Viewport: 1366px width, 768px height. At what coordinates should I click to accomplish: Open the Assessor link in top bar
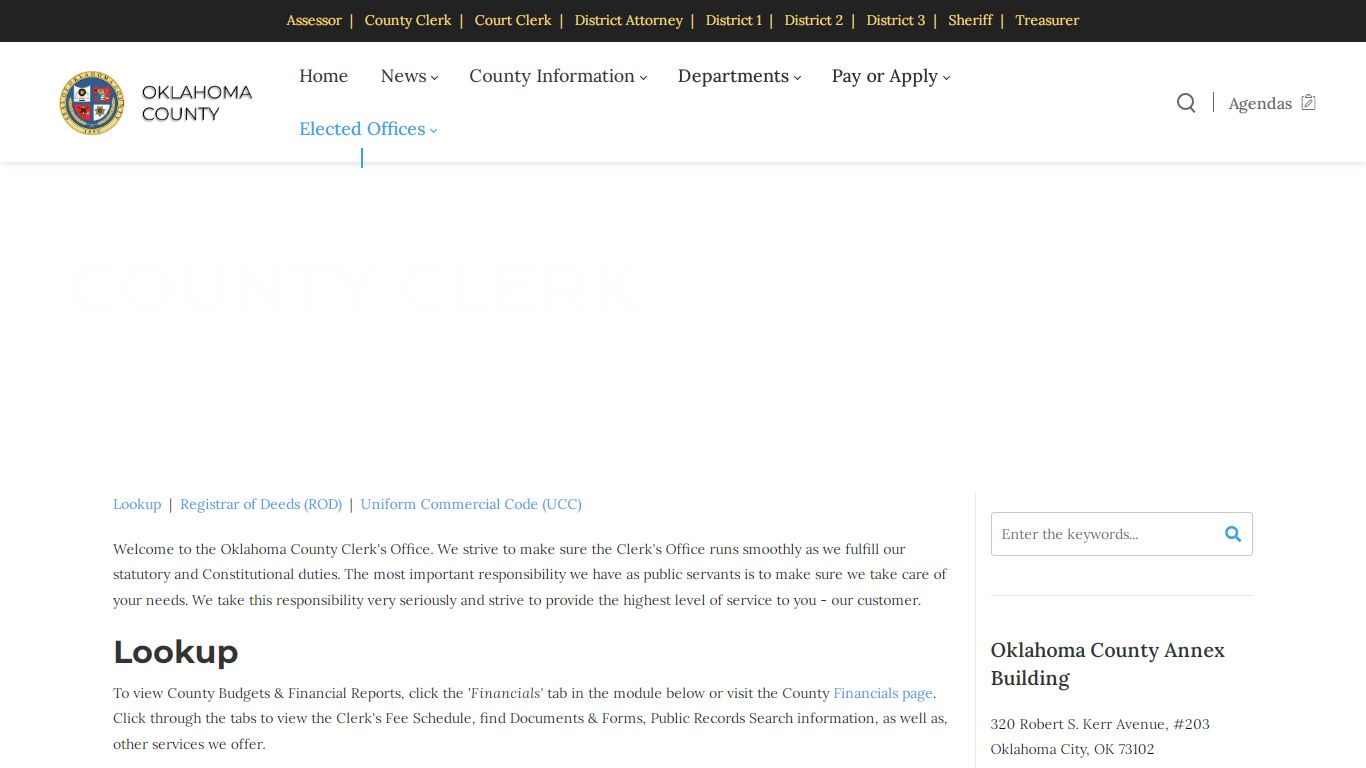tap(314, 20)
